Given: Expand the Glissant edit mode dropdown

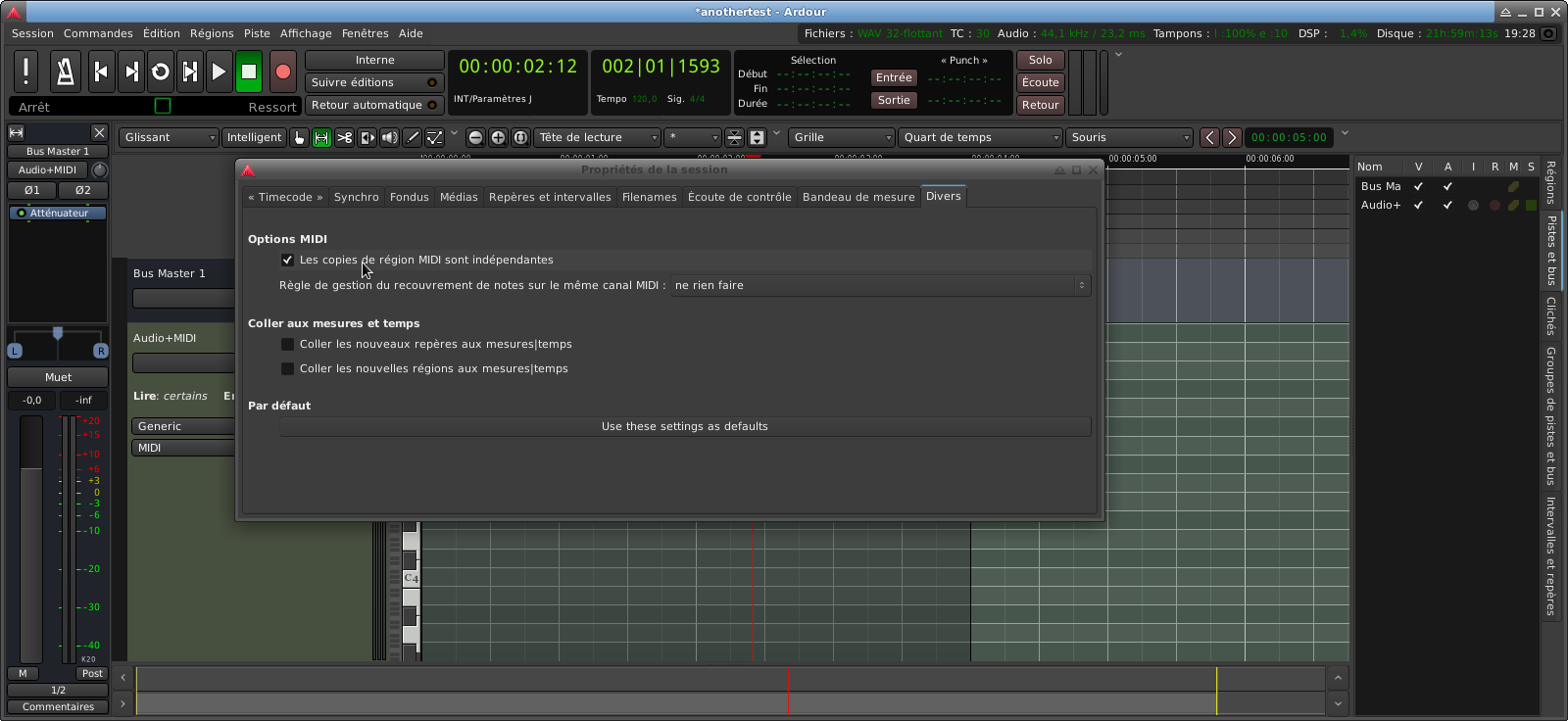Looking at the screenshot, I should [x=169, y=138].
